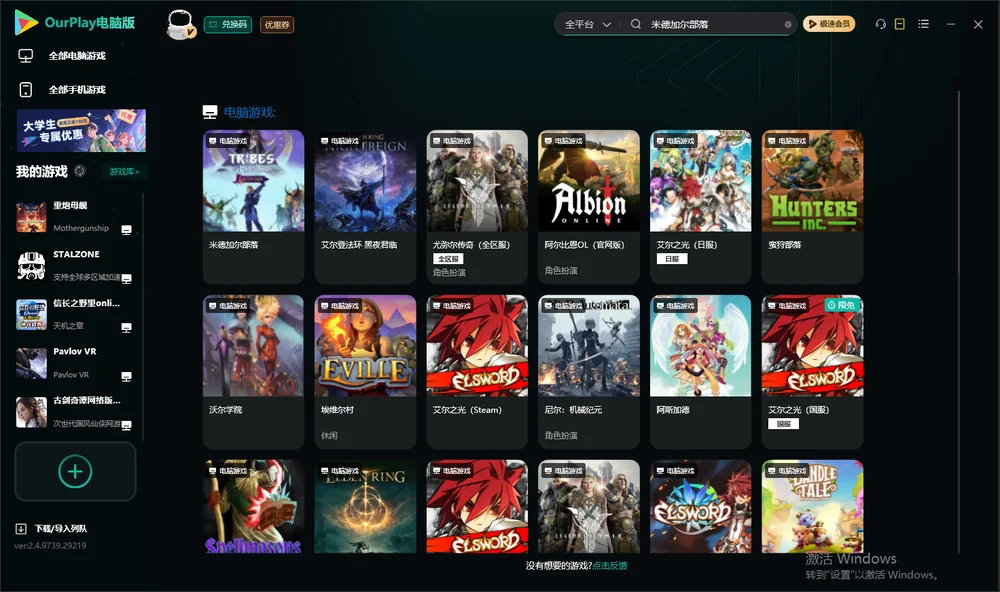Click the monitor icon beside 全部电脑游戏
1000x592 pixels.
pyautogui.click(x=26, y=56)
